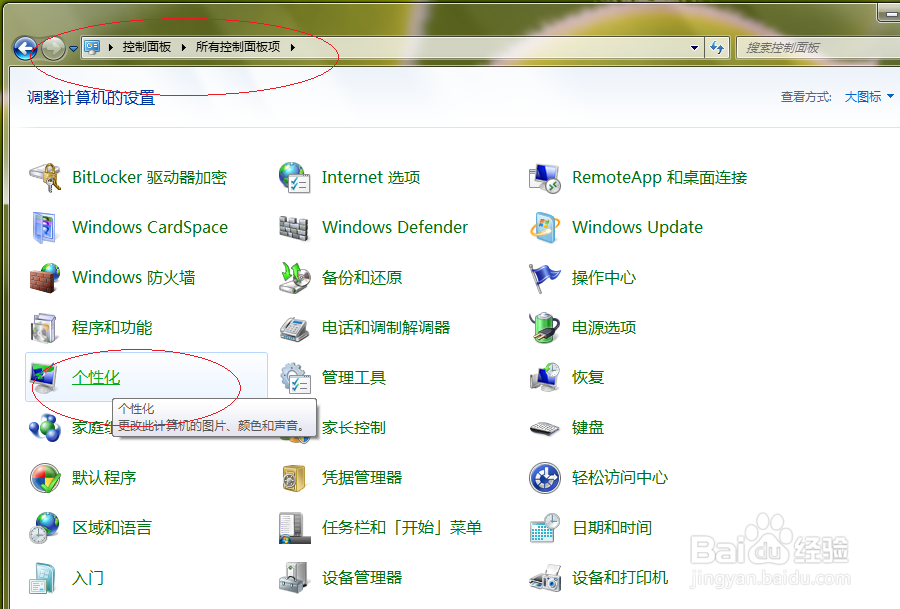The width and height of the screenshot is (900, 609).
Task: Select 所有控制面板项 in the breadcrumb
Action: (x=238, y=47)
